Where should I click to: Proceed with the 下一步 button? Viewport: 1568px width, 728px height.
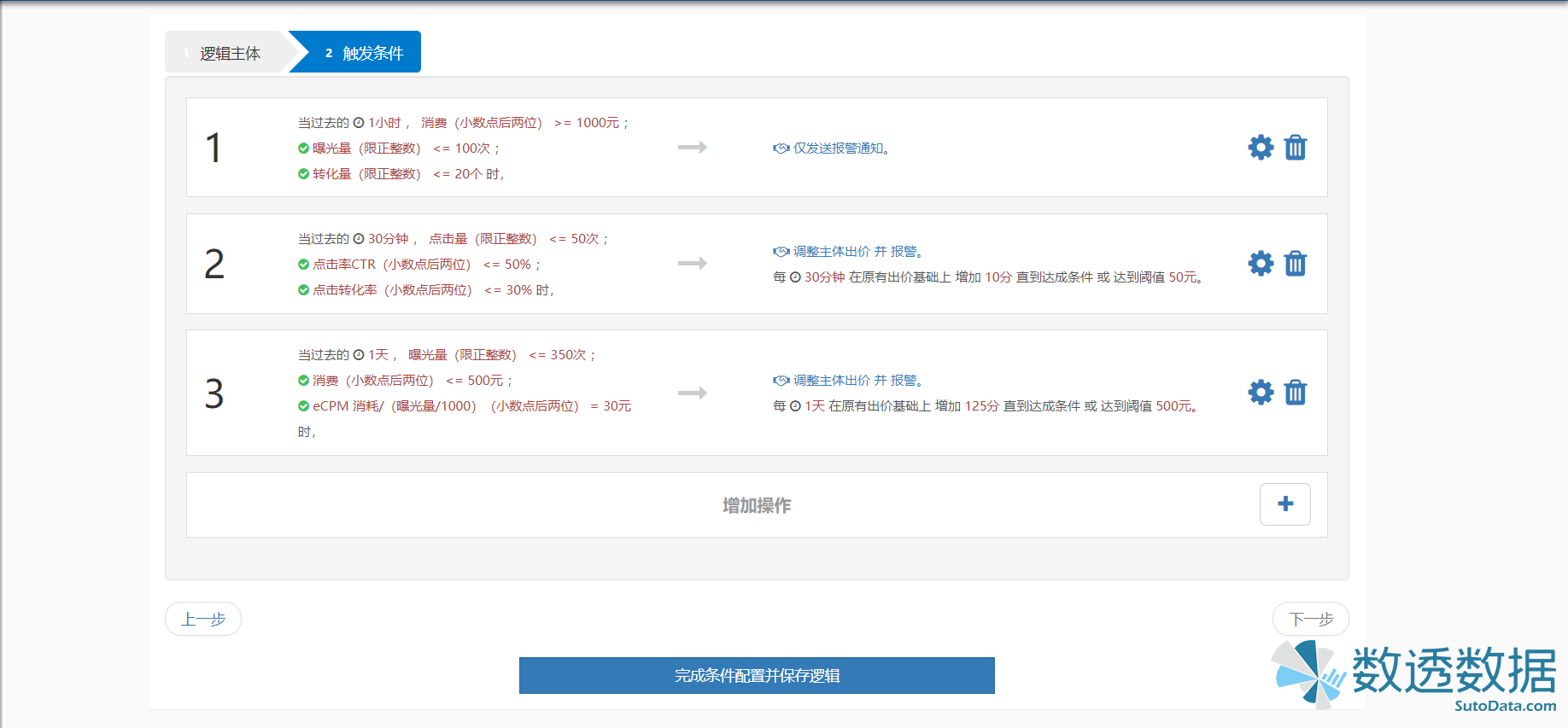point(1310,619)
